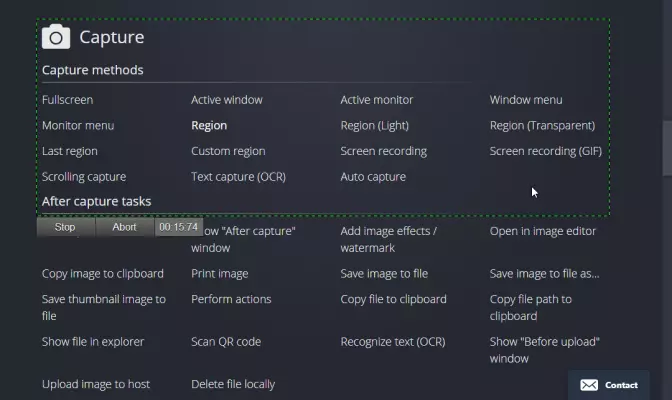This screenshot has width=672, height=400.
Task: Open Upload image to host link
Action: coord(96,384)
